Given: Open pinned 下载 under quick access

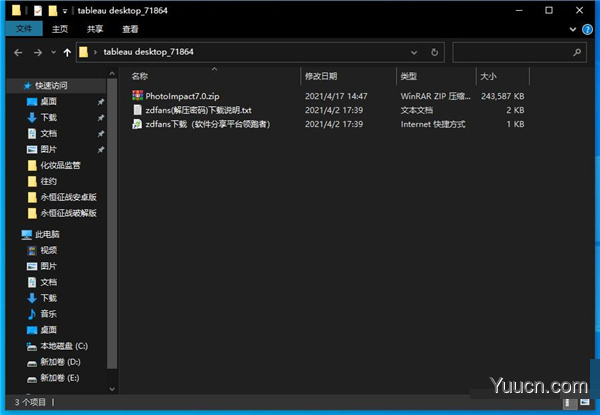Looking at the screenshot, I should (49, 117).
